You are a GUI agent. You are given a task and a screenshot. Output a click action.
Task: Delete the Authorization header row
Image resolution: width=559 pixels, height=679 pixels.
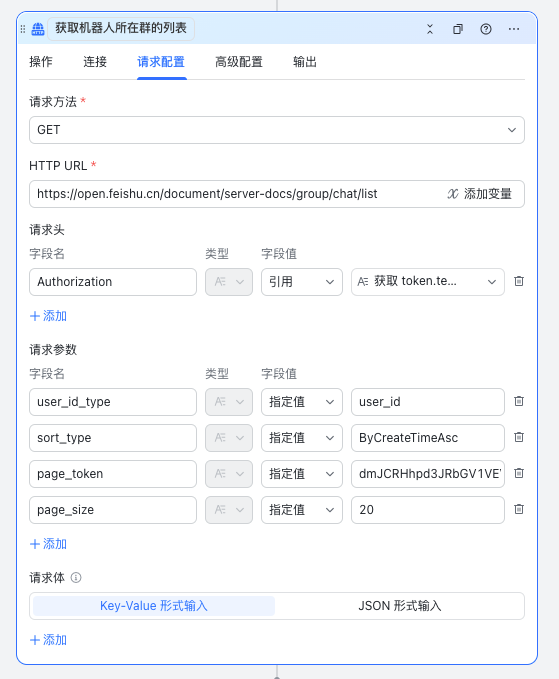[x=519, y=281]
